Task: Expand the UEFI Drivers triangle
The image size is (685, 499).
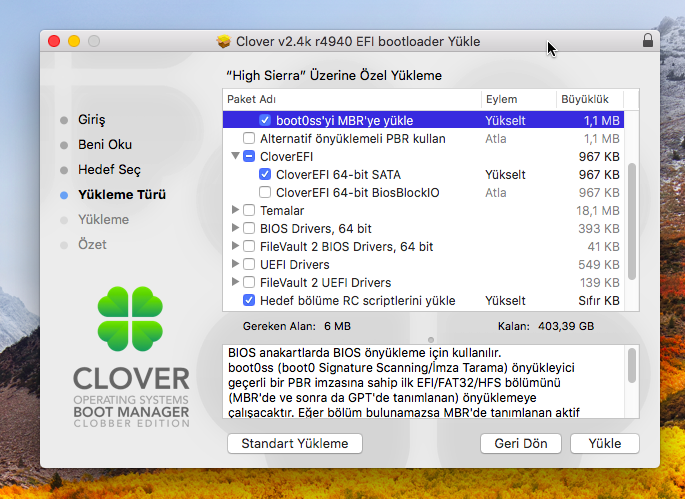Action: pyautogui.click(x=235, y=263)
